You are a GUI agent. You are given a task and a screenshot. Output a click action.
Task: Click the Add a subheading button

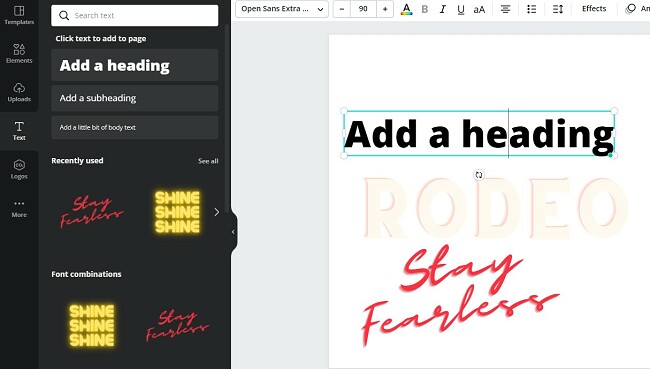[135, 98]
